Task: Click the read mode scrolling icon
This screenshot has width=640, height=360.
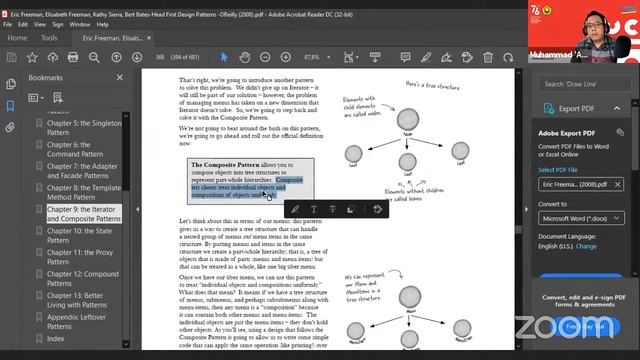Action: (375, 57)
